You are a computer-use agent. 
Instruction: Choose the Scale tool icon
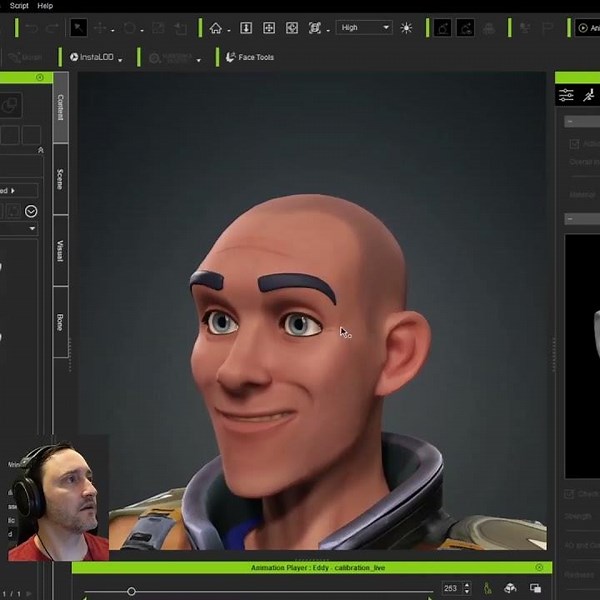[x=158, y=28]
